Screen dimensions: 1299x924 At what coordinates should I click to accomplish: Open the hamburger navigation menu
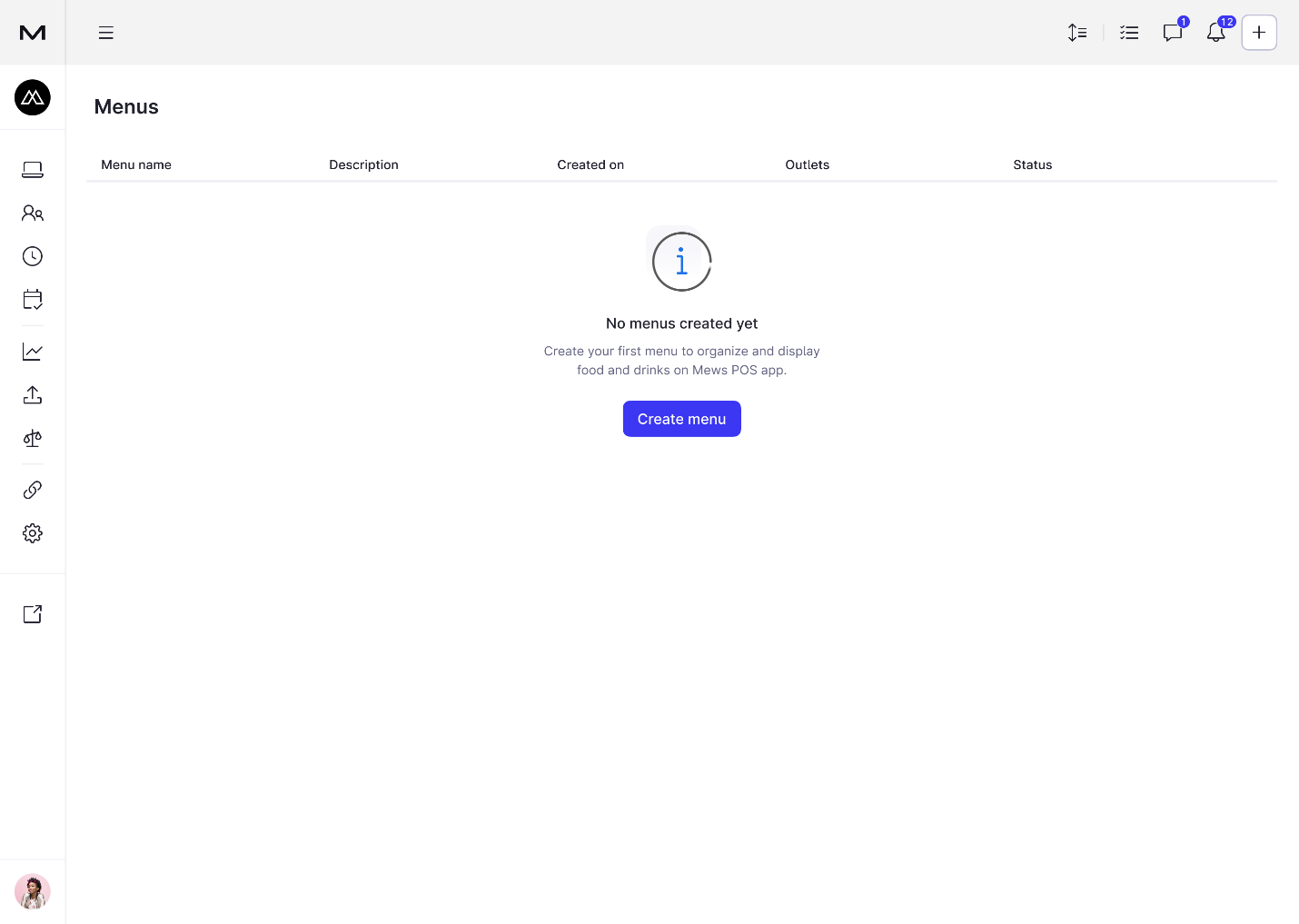pos(106,33)
